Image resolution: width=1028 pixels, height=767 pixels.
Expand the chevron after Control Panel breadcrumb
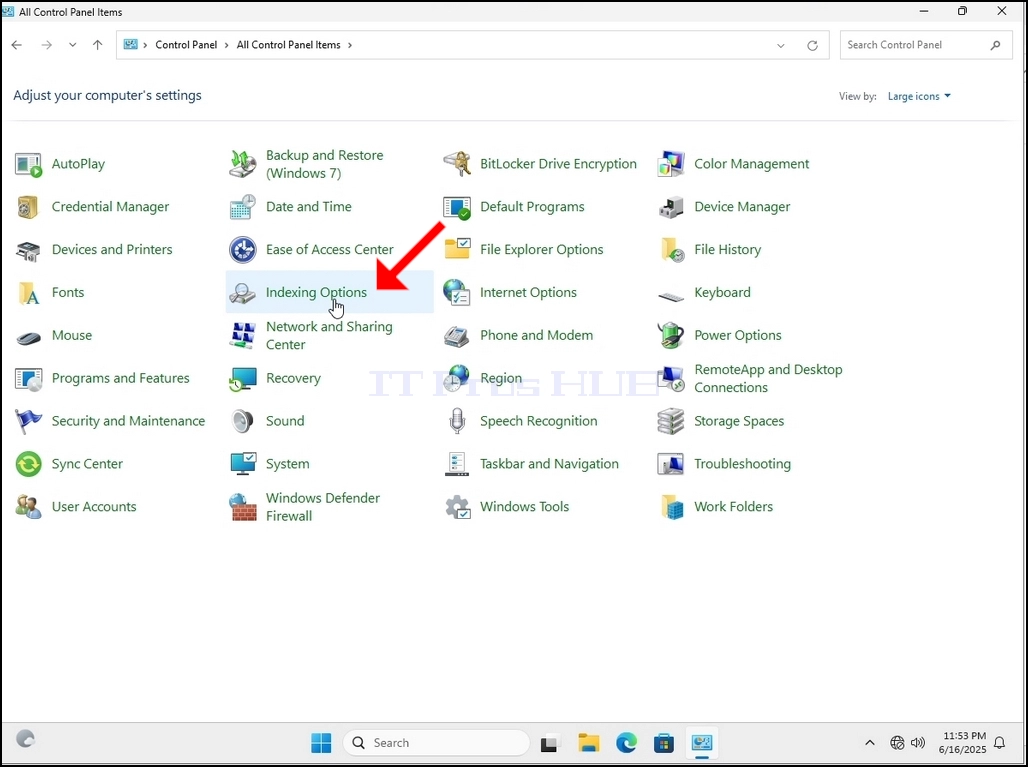pos(227,45)
